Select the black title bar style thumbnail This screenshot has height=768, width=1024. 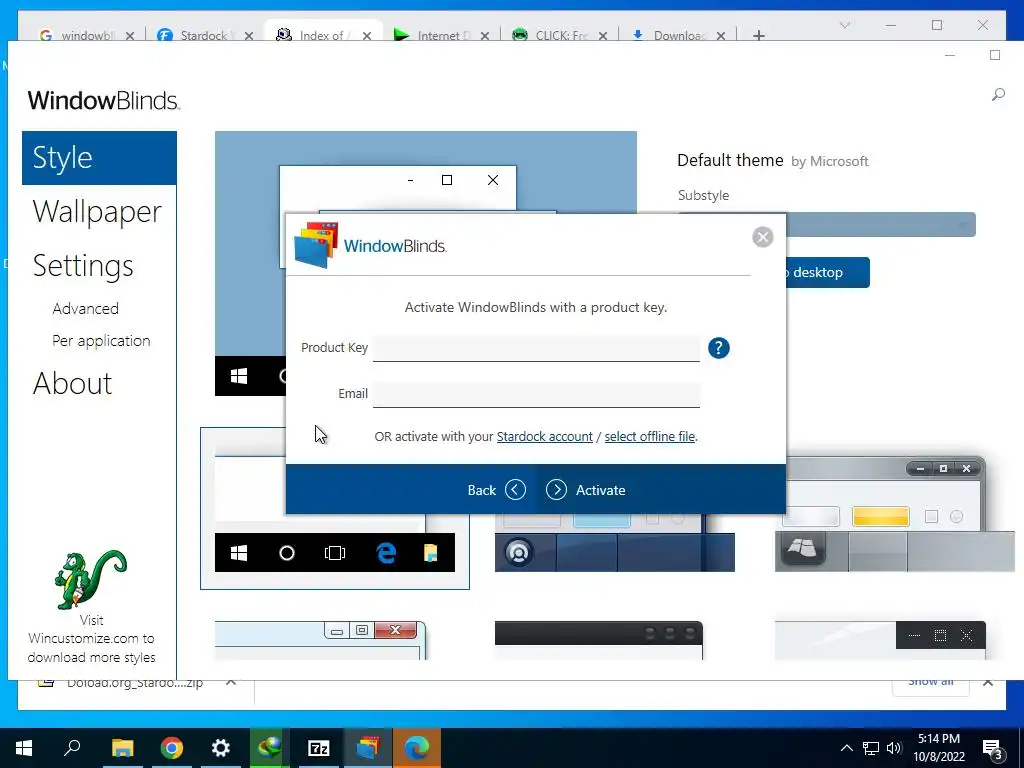pyautogui.click(x=599, y=640)
